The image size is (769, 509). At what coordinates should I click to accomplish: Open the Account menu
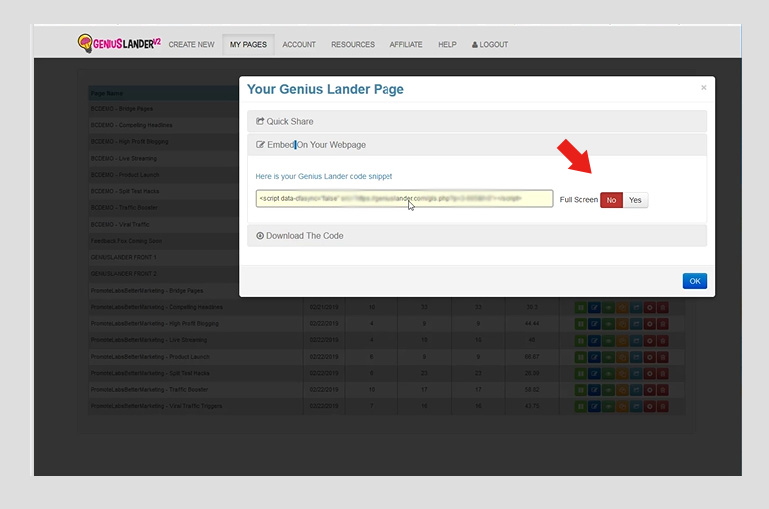(299, 45)
